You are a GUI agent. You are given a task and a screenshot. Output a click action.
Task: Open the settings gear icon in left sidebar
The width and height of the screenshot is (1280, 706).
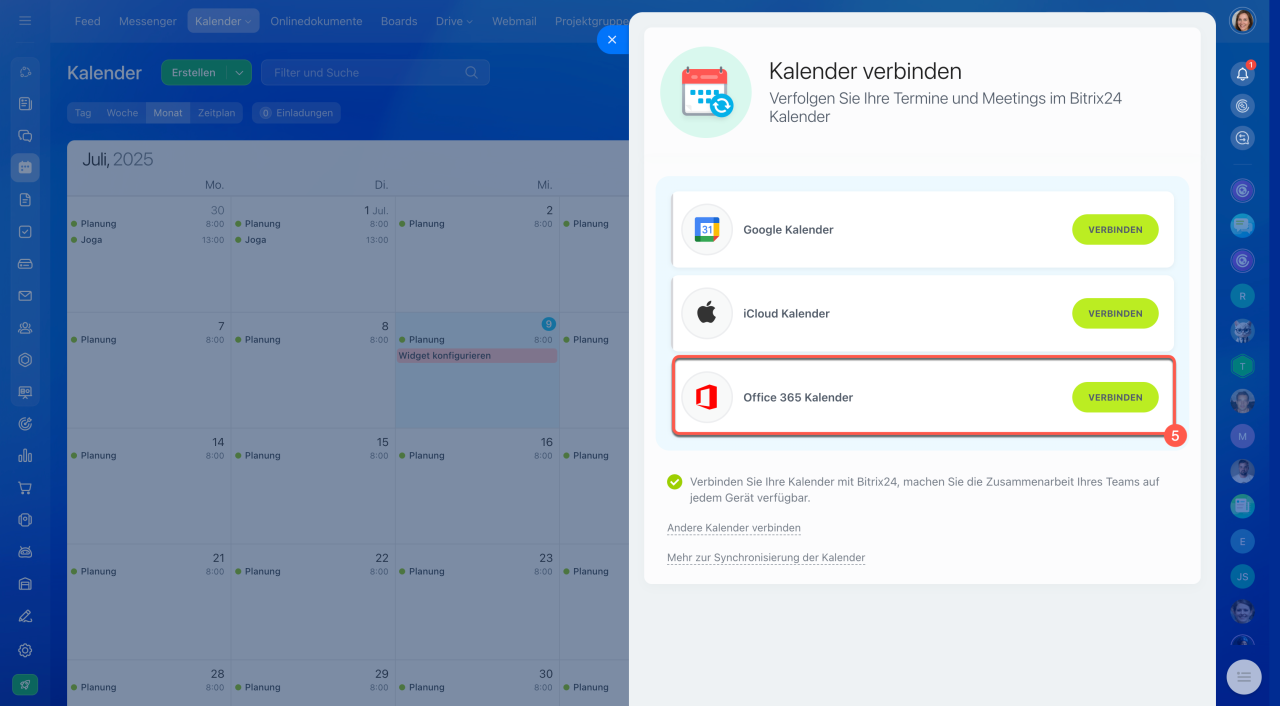pyautogui.click(x=25, y=650)
